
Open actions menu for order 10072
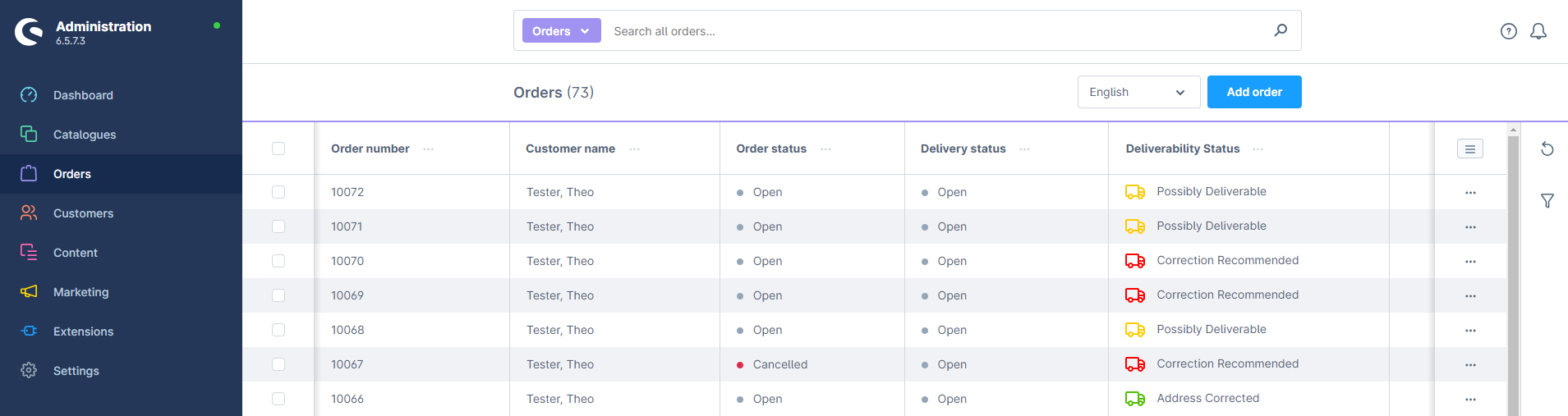pyautogui.click(x=1469, y=193)
